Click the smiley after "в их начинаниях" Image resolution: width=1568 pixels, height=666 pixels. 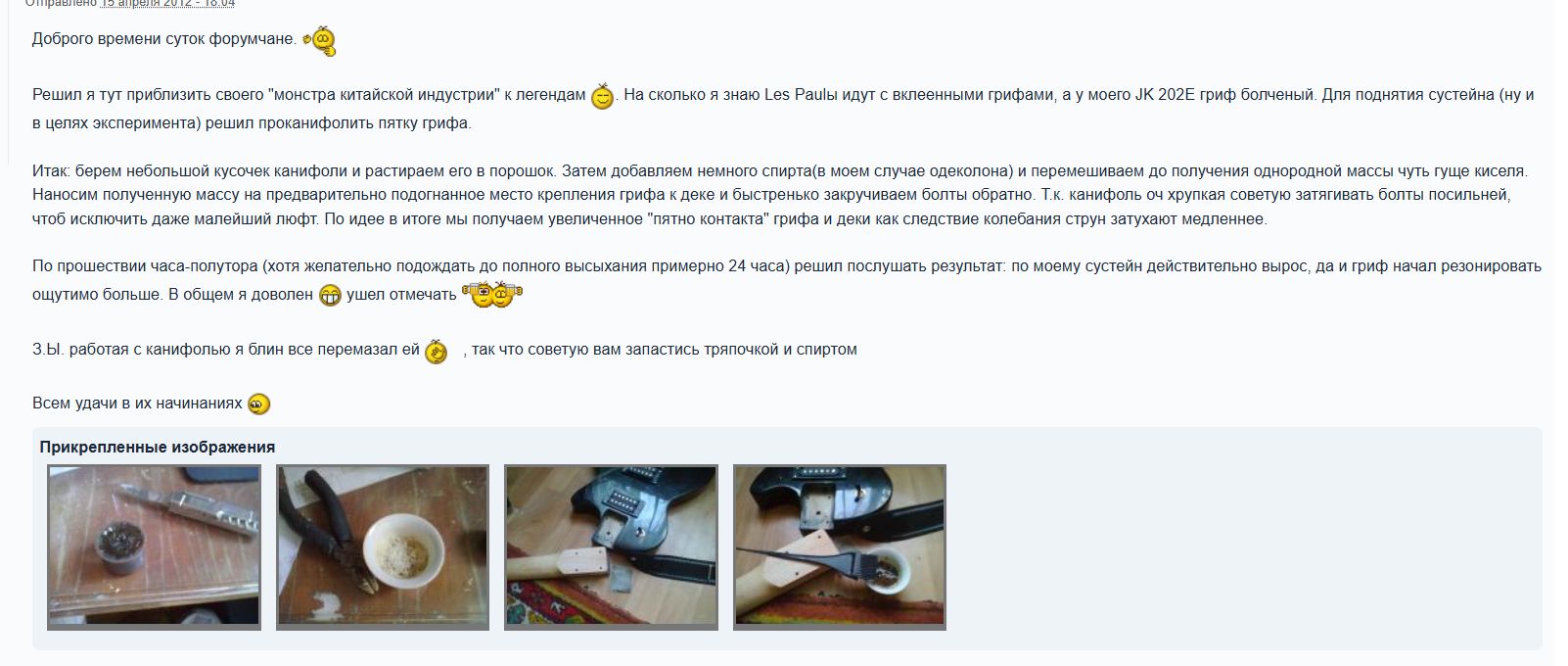258,404
